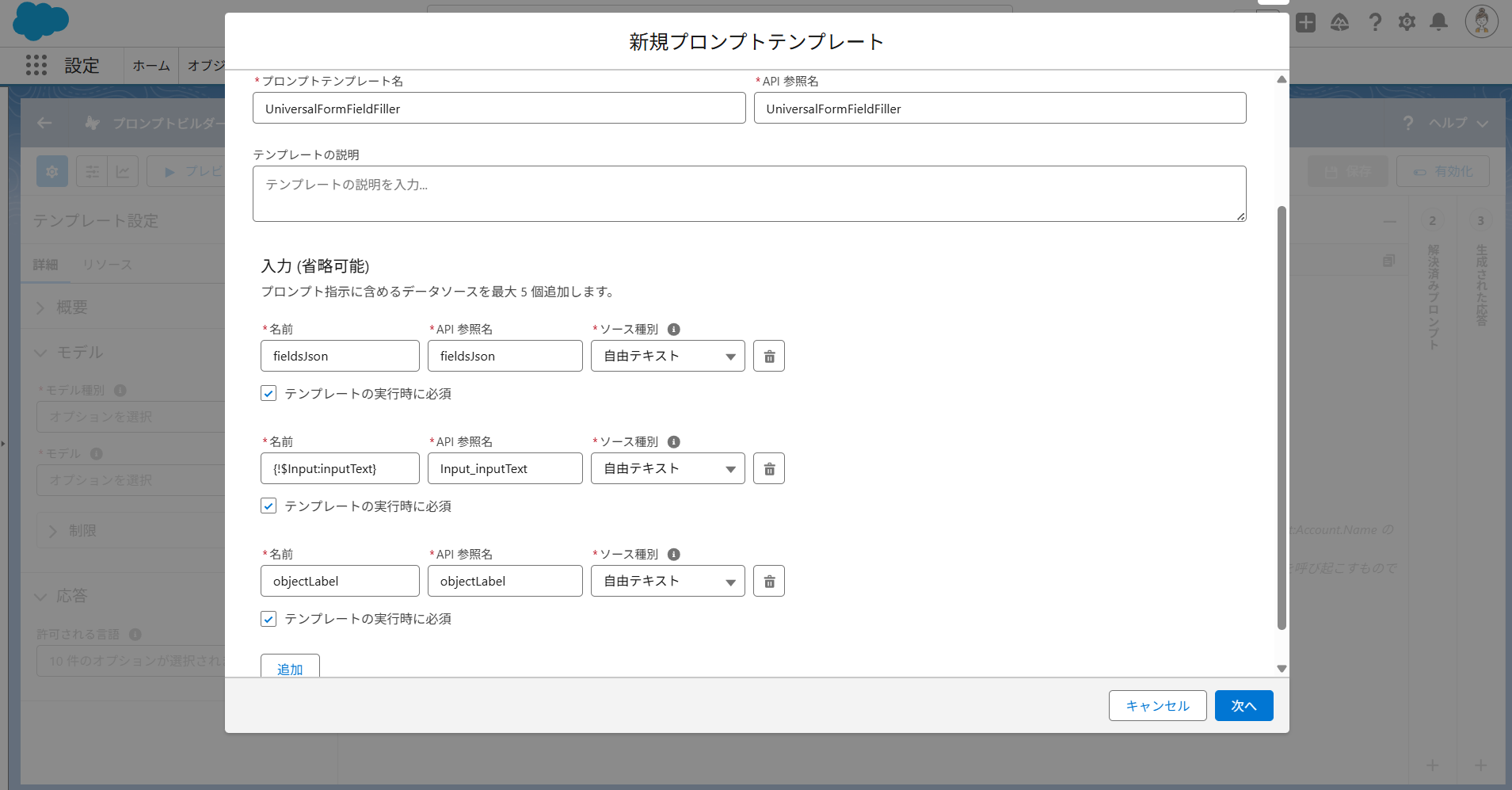Image resolution: width=1512 pixels, height=790 pixels.
Task: Open the ソース種別 dropdown for fieldsJson
Action: click(x=668, y=355)
